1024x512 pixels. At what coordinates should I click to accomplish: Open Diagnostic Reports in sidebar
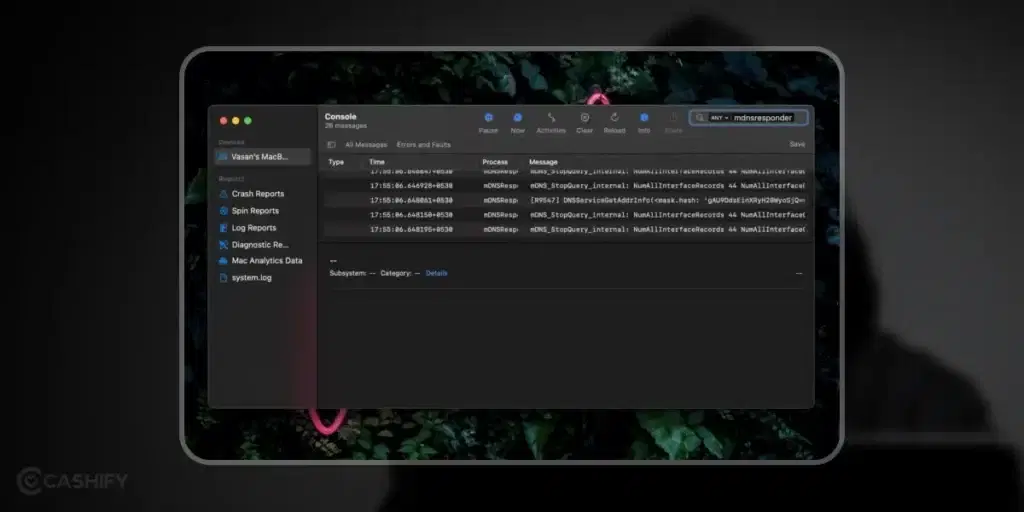(260, 245)
